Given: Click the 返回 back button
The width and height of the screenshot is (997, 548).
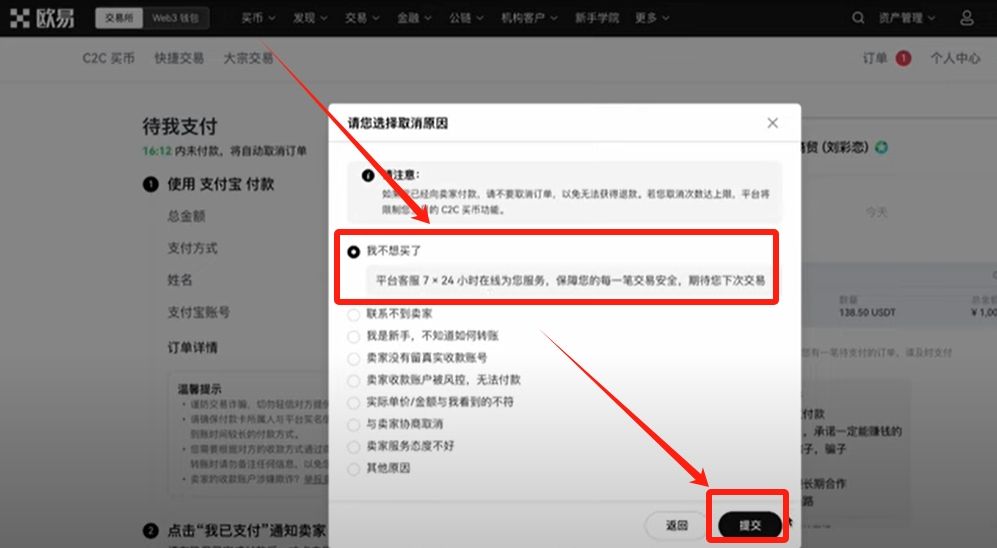Looking at the screenshot, I should click(678, 525).
